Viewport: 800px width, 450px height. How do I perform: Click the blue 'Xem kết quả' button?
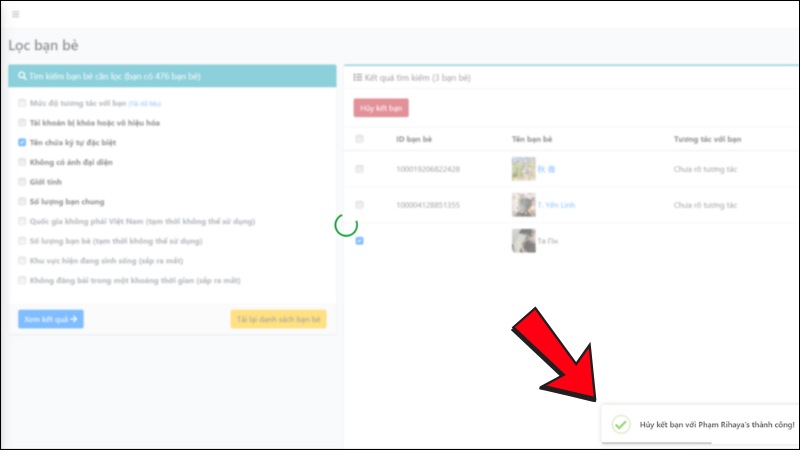[x=50, y=319]
